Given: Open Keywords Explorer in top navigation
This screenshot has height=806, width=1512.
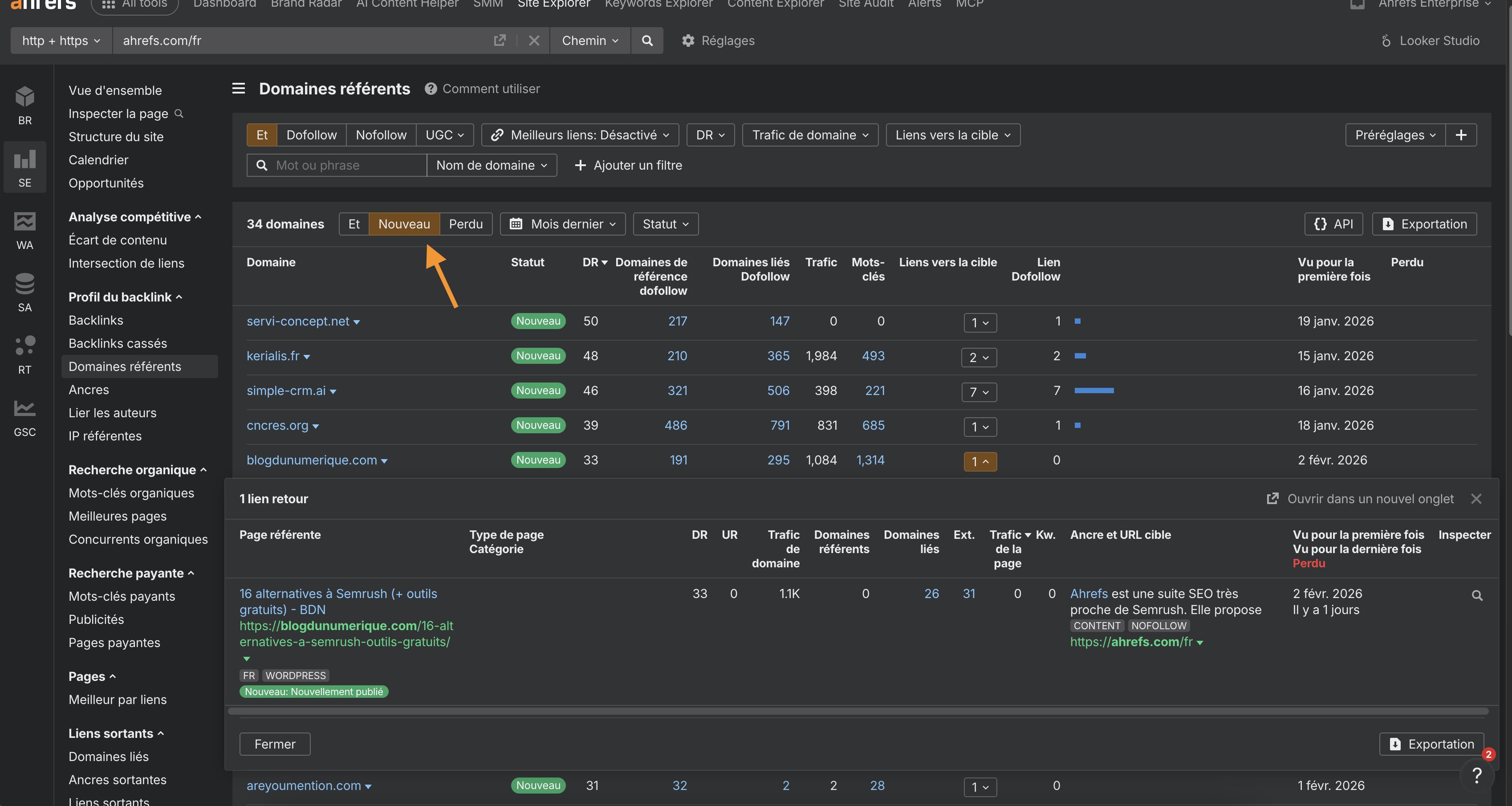Looking at the screenshot, I should (658, 4).
